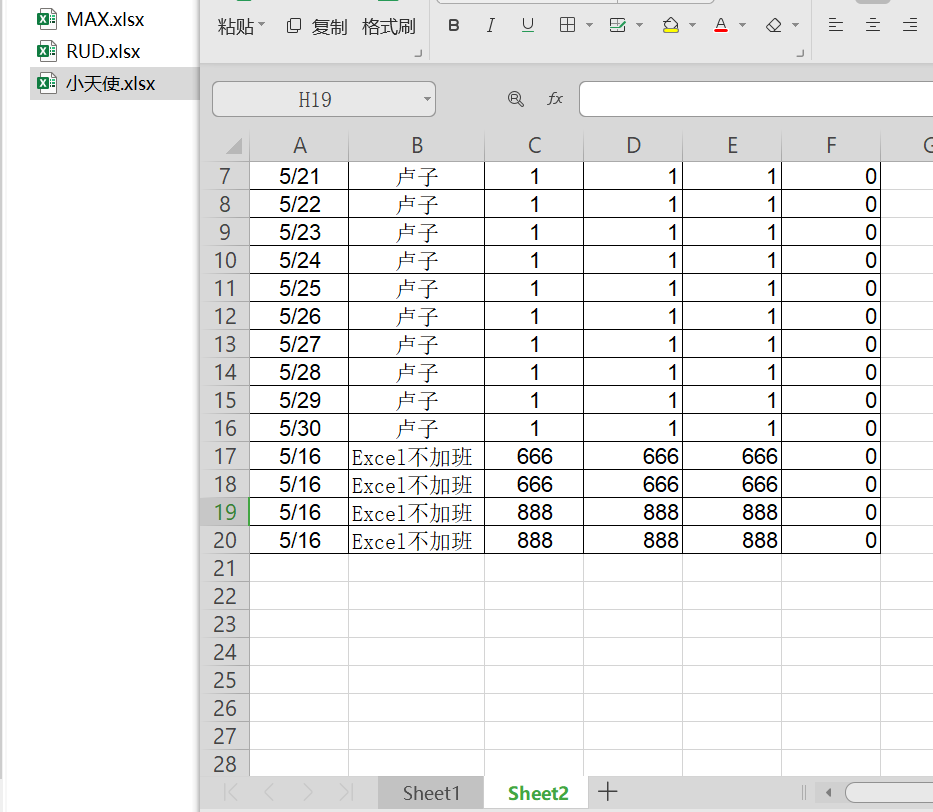Center align text

click(x=873, y=25)
